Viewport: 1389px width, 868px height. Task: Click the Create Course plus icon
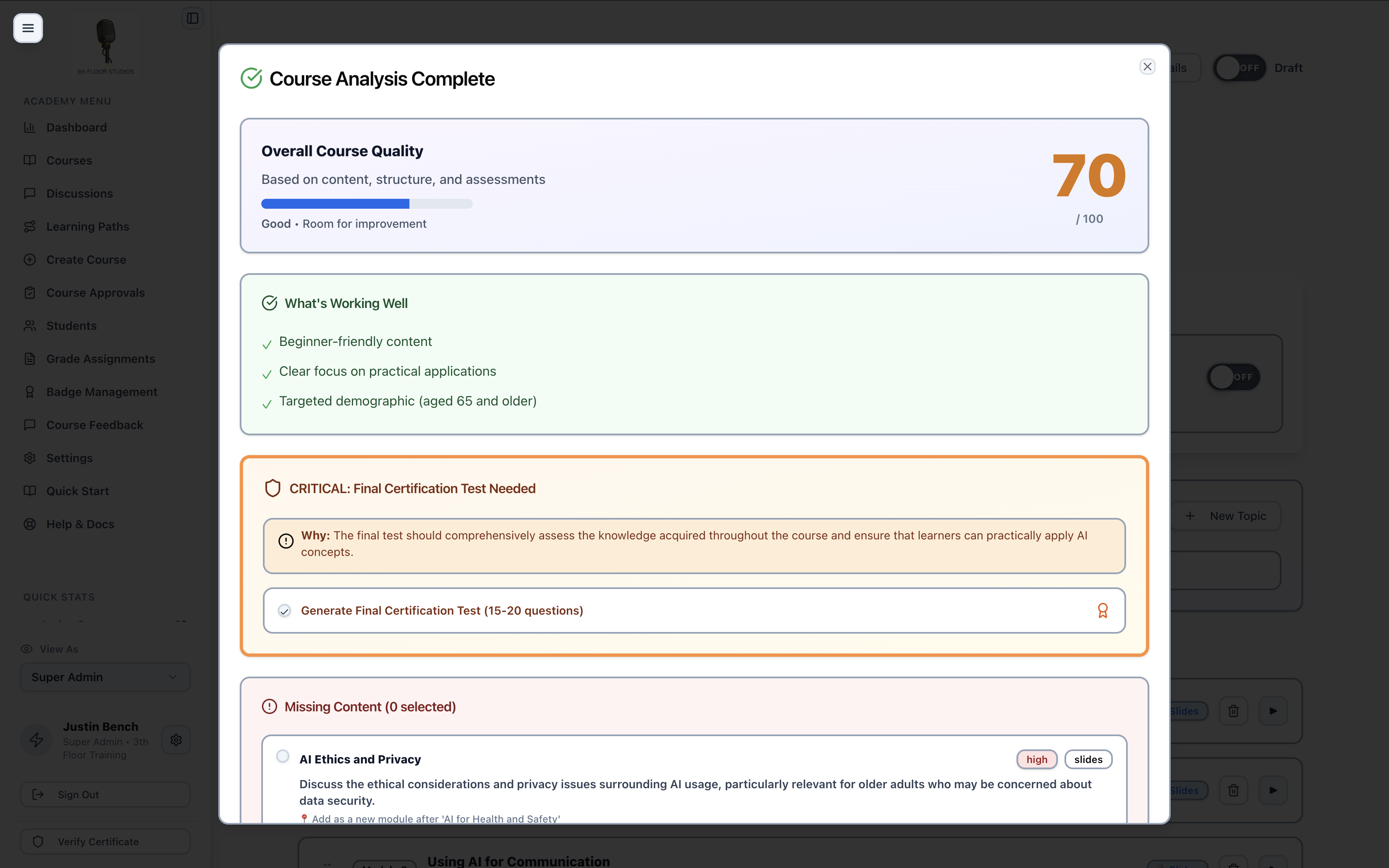click(x=30, y=260)
